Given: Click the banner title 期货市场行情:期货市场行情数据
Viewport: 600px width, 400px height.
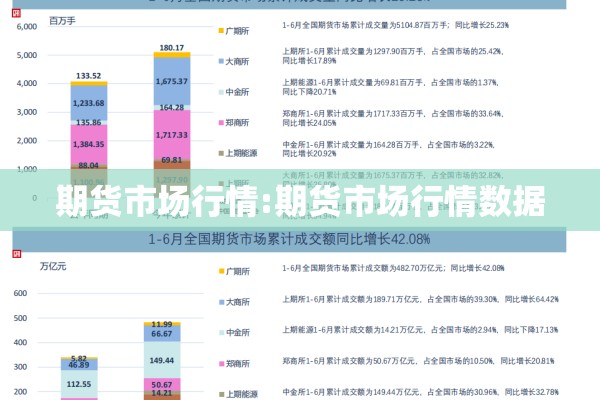Looking at the screenshot, I should (300, 201).
